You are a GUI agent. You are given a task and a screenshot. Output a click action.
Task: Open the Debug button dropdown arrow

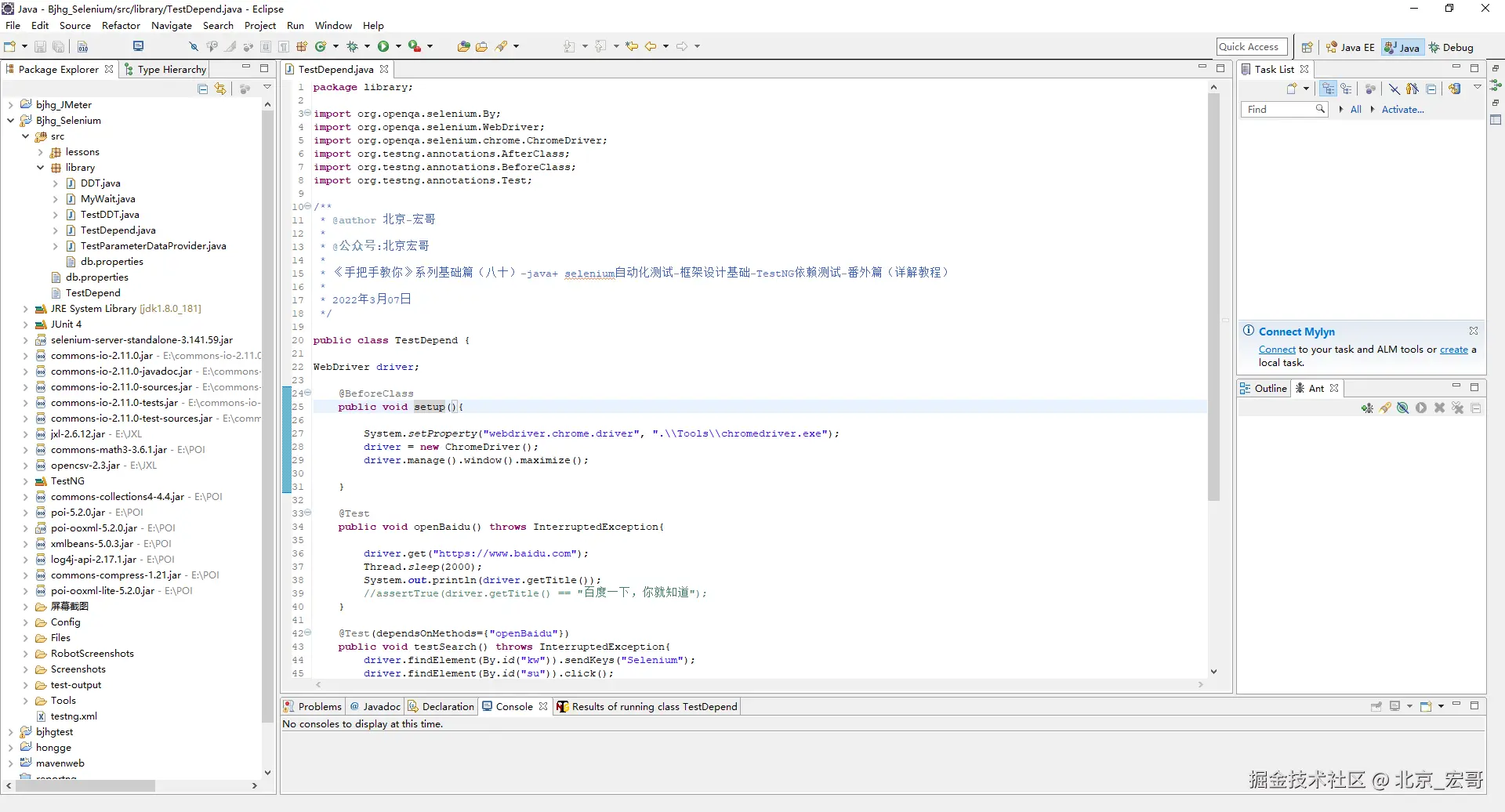coord(367,47)
